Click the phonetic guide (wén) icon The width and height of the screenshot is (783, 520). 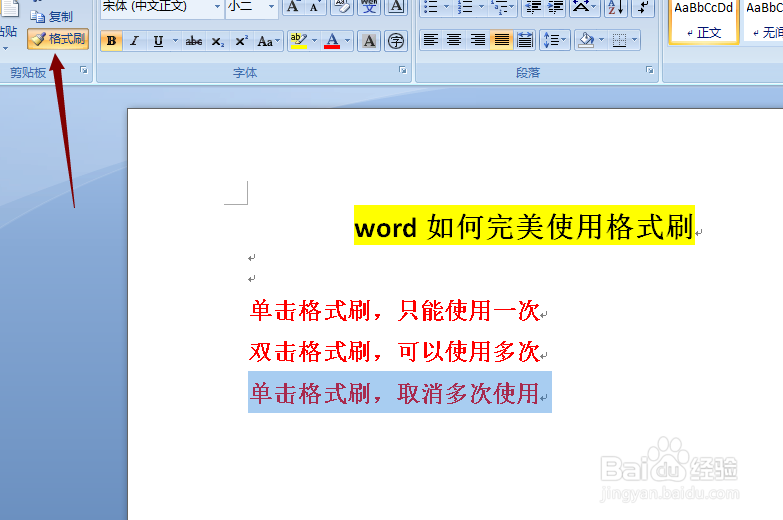tap(370, 7)
